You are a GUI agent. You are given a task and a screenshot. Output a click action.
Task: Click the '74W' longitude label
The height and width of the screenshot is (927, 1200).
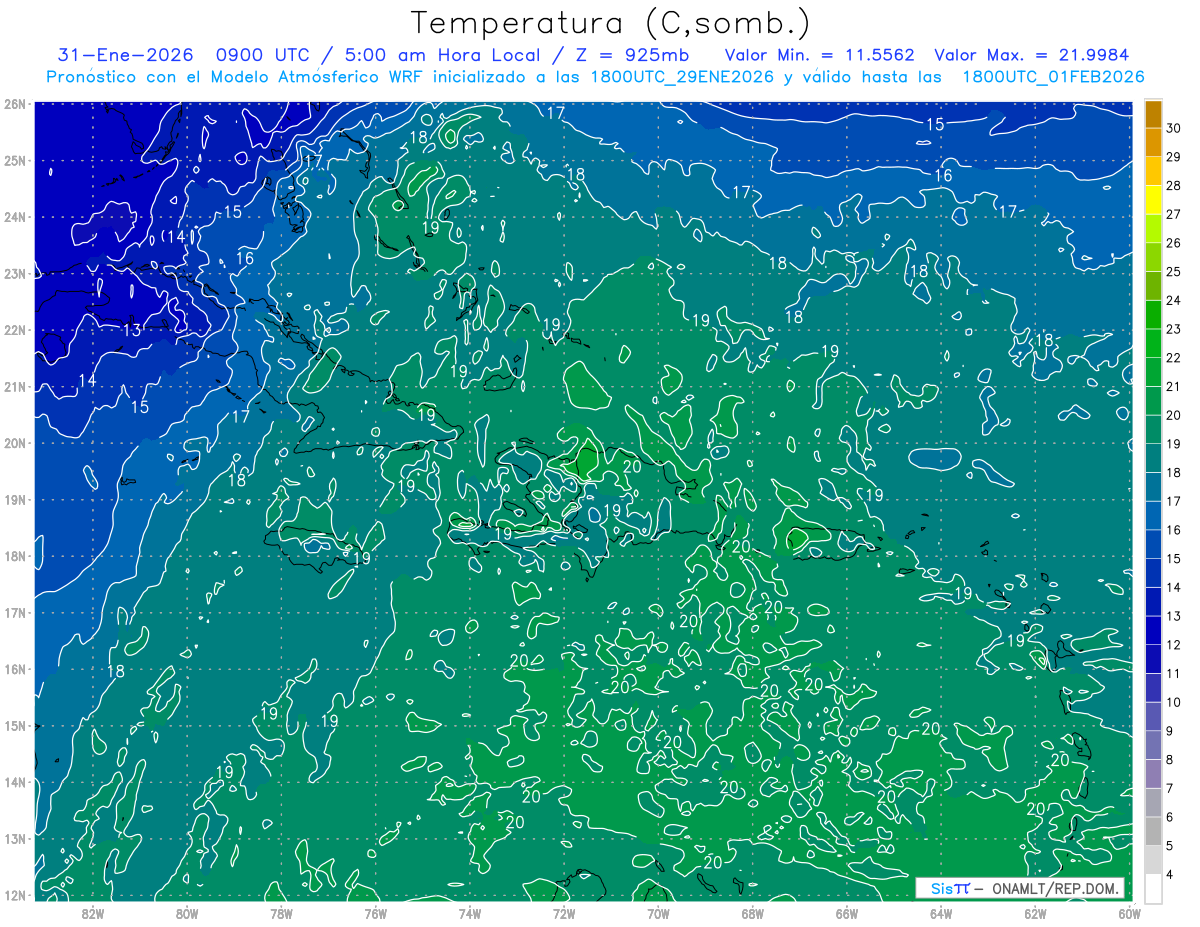pos(470,913)
